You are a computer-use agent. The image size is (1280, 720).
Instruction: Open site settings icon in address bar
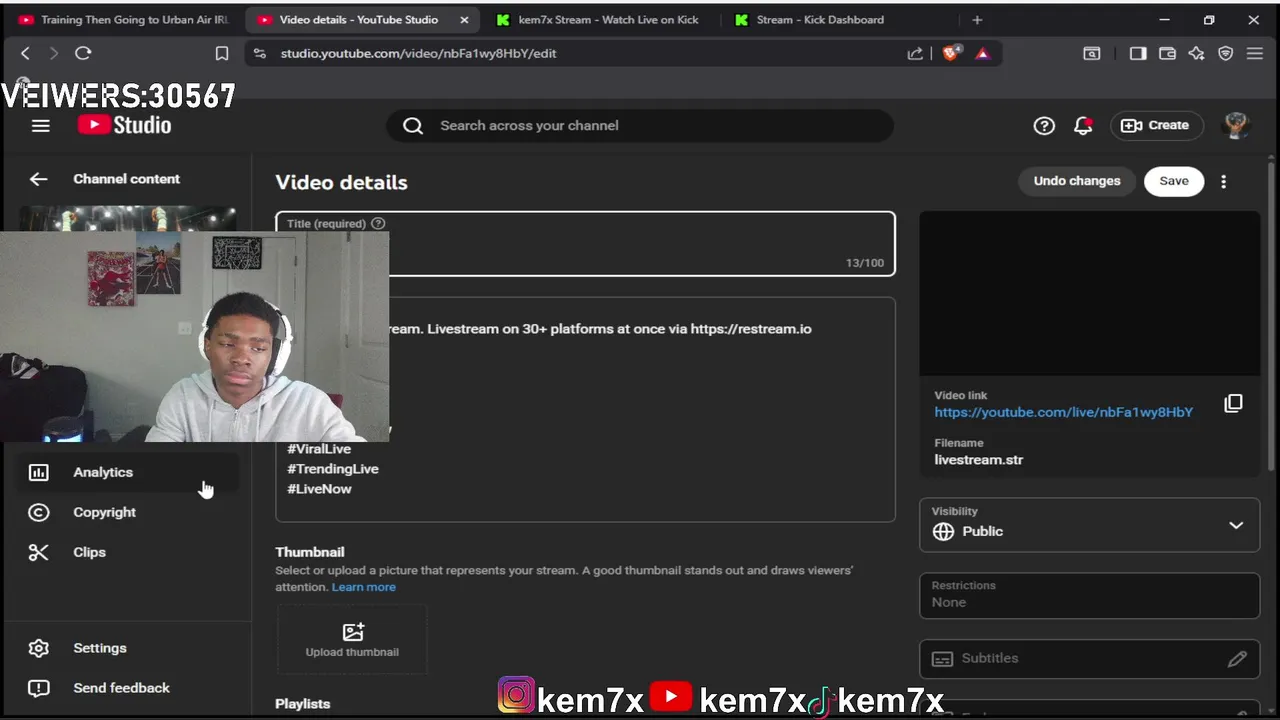260,53
